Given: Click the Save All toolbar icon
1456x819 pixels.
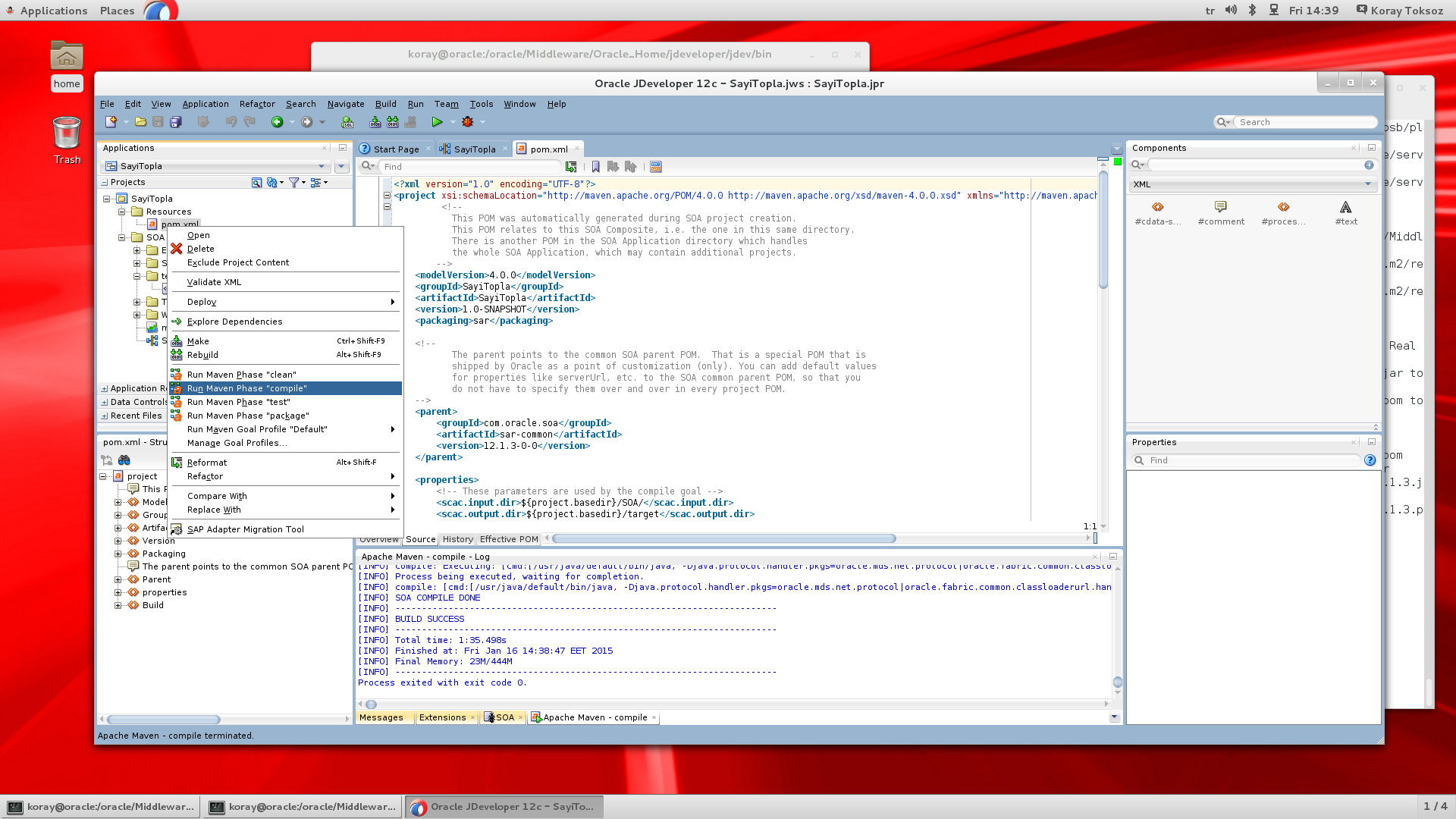Looking at the screenshot, I should tap(176, 122).
